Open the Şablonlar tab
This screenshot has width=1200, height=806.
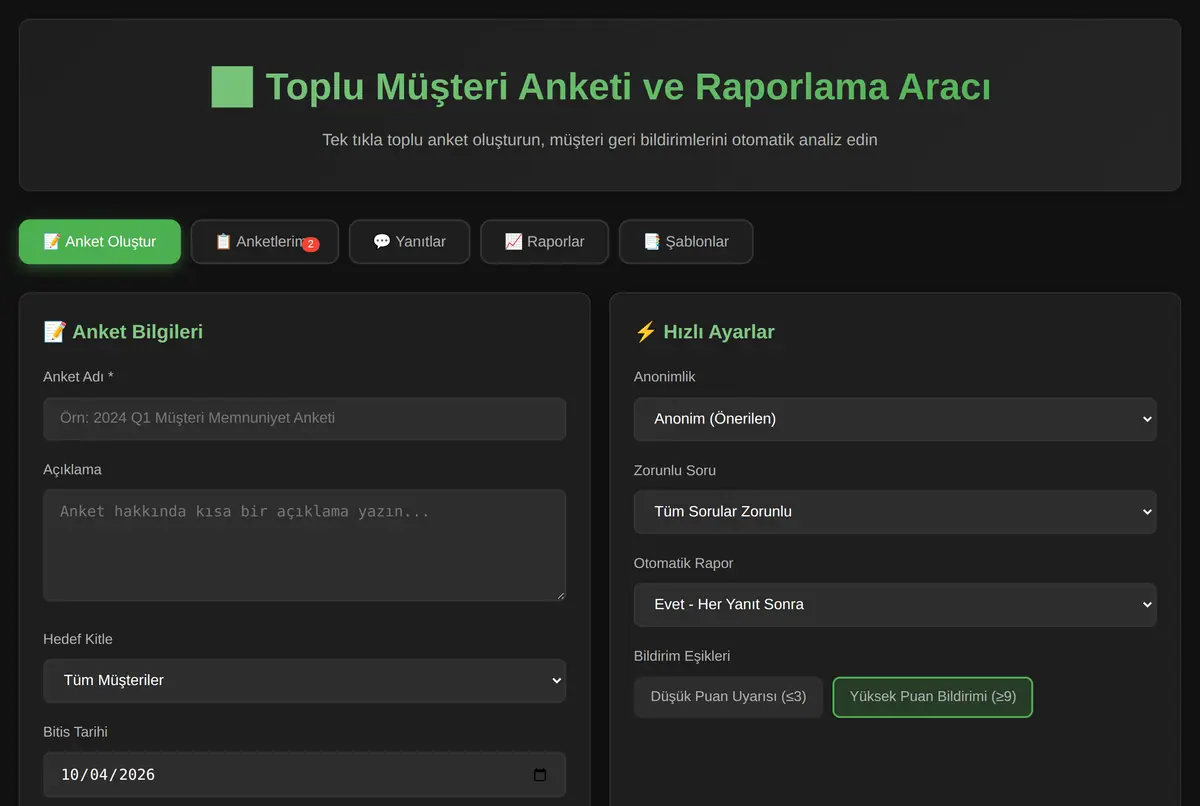tap(686, 242)
